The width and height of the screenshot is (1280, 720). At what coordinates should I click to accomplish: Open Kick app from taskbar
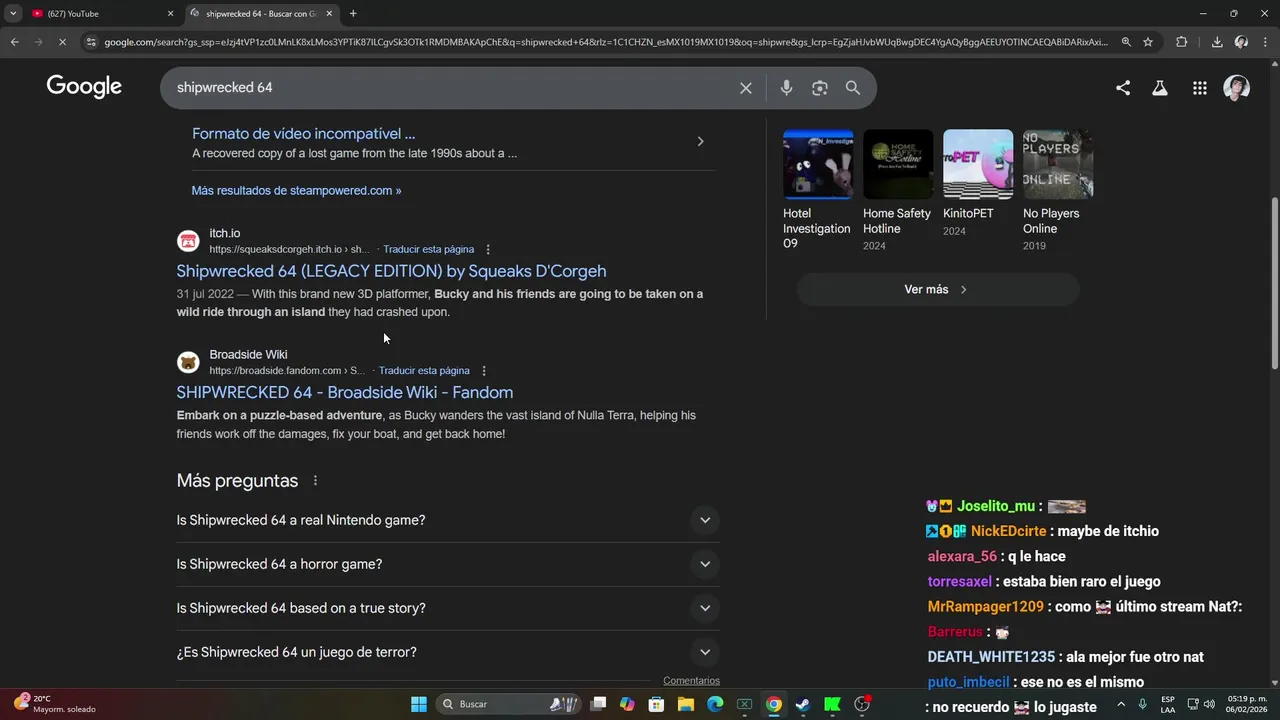coord(832,704)
